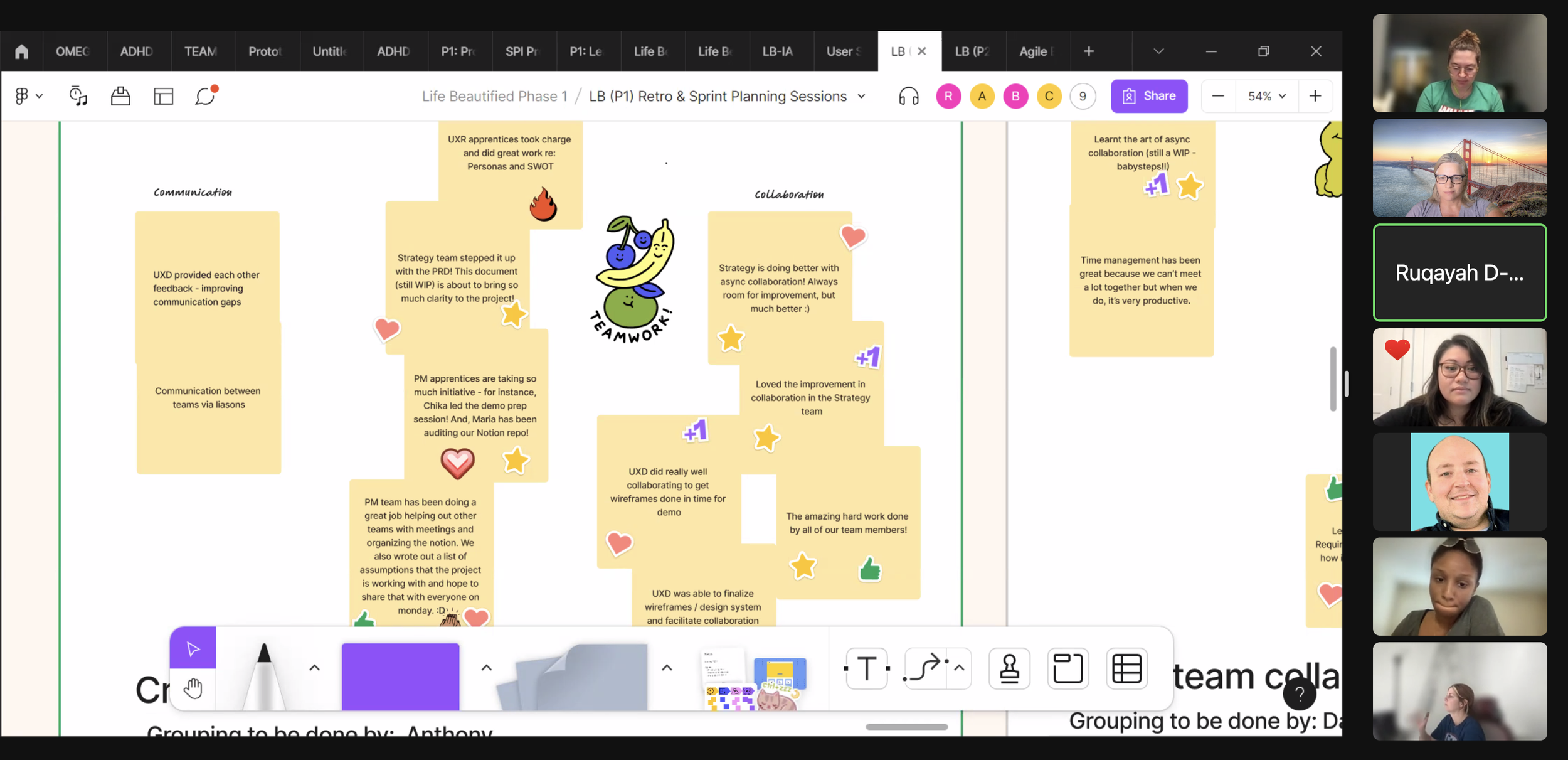The width and height of the screenshot is (1568, 760).
Task: Start audio with headphones icon
Action: [908, 96]
